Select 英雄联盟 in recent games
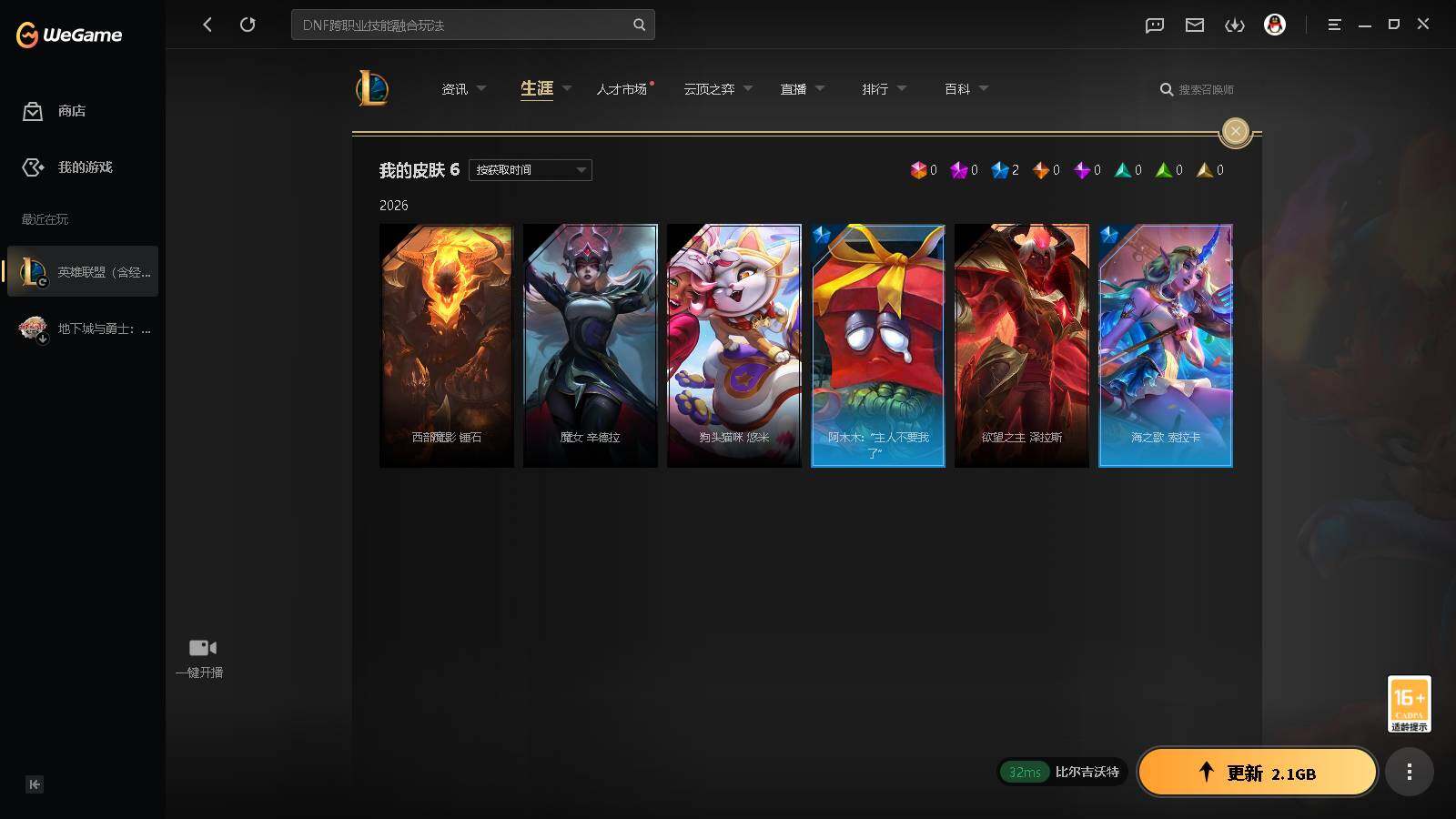Screen dimensions: 1456x819 click(83, 271)
